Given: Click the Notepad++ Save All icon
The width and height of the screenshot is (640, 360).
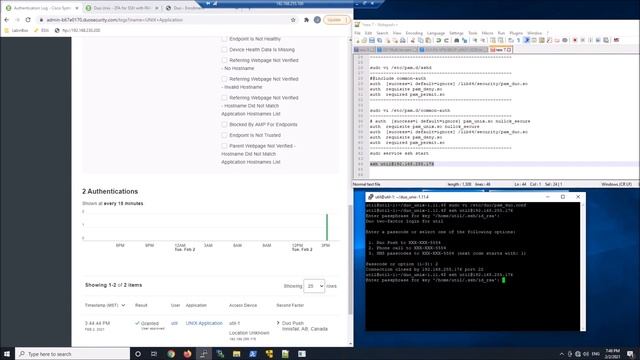Looking at the screenshot, I should 380,40.
